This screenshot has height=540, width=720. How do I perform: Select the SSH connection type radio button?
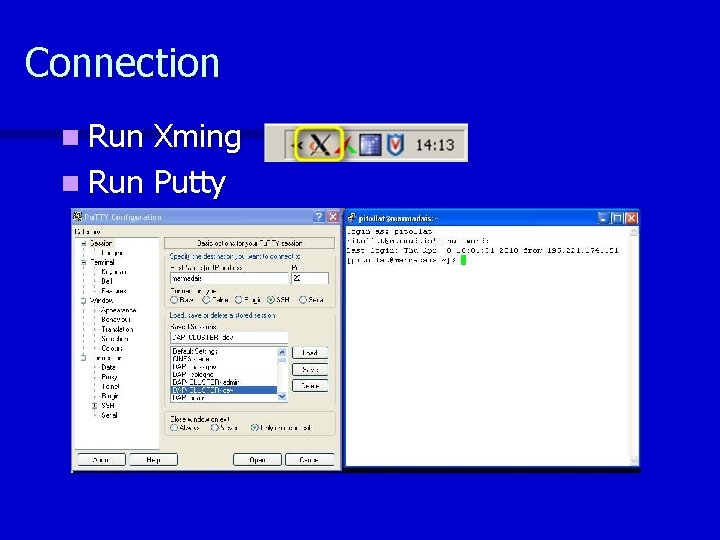271,300
